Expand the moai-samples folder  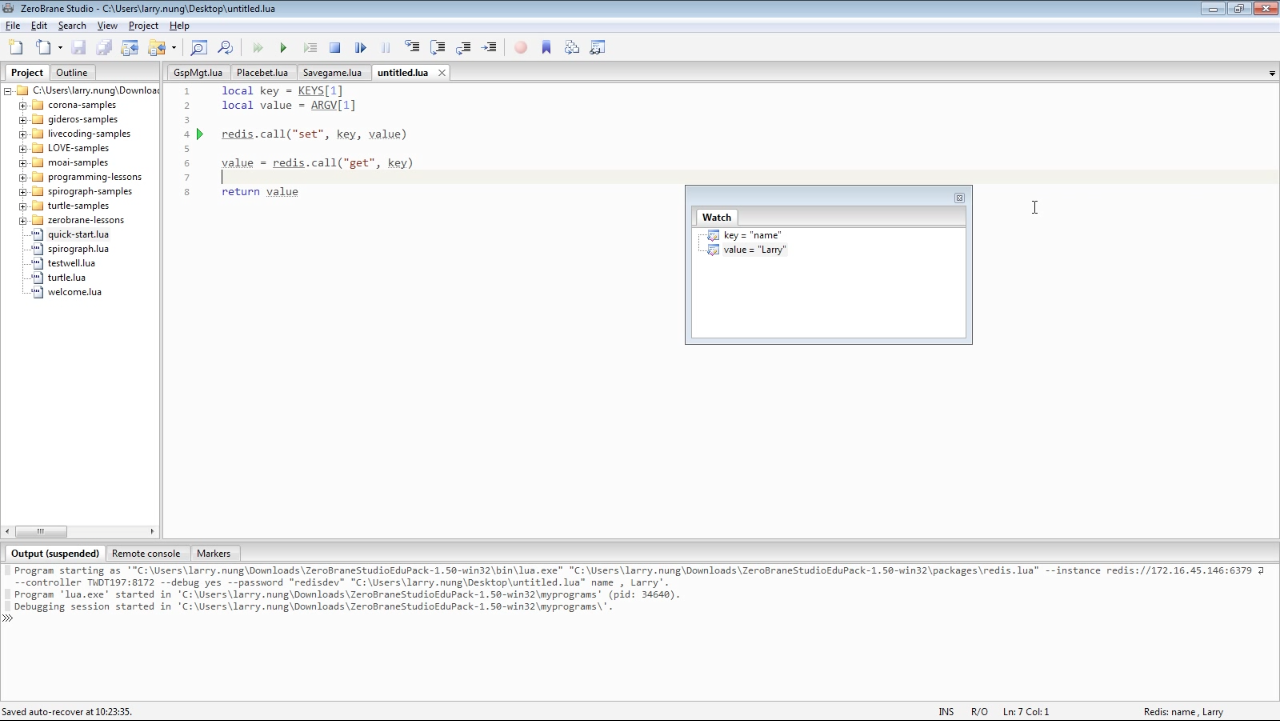[23, 163]
